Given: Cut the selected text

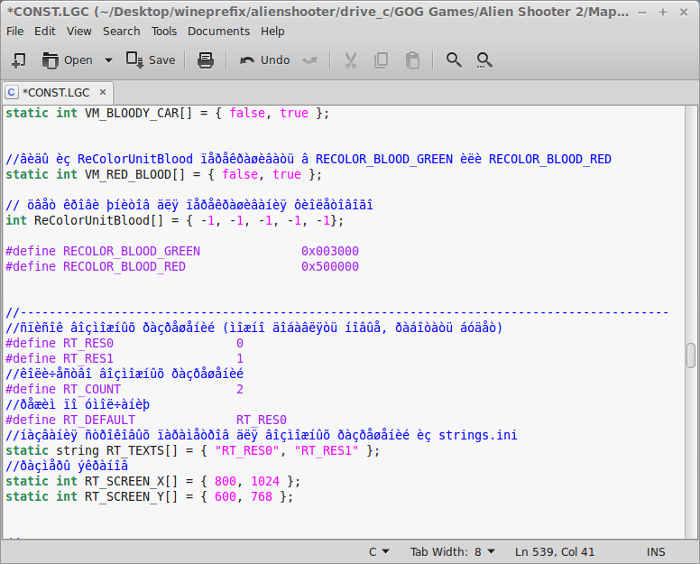Looking at the screenshot, I should [350, 60].
